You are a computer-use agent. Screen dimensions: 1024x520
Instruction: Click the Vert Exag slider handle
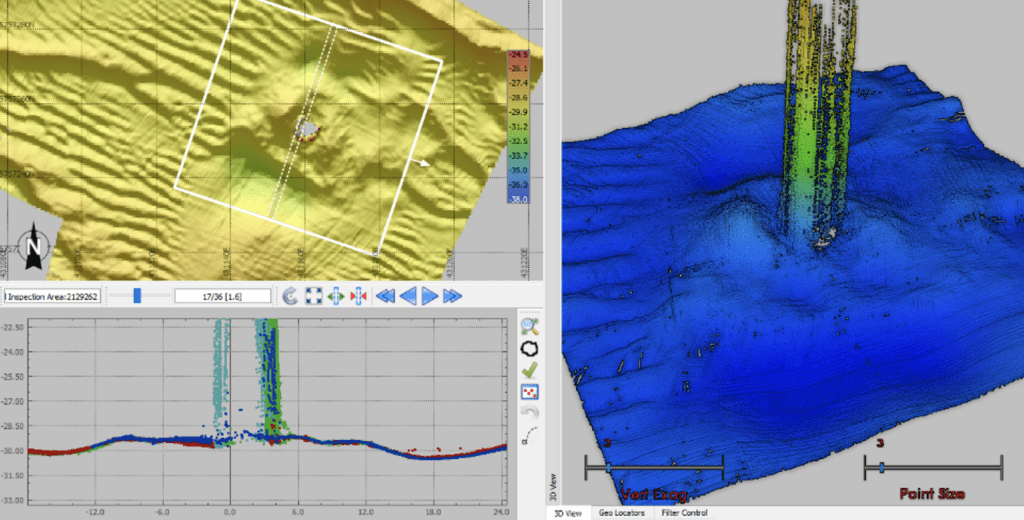click(607, 467)
